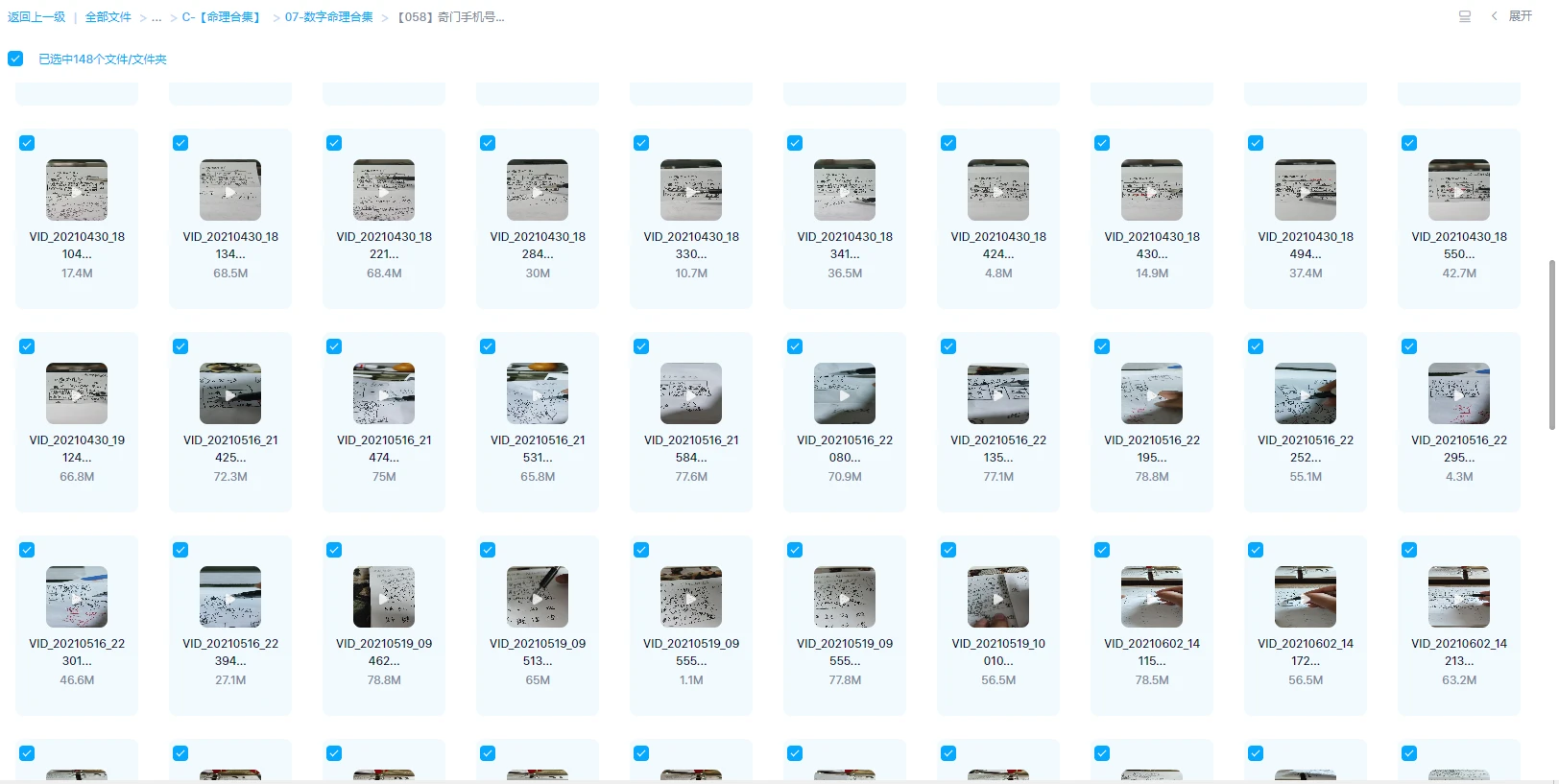Play the 77.1M video thumbnail
1559x784 pixels.
click(x=998, y=393)
